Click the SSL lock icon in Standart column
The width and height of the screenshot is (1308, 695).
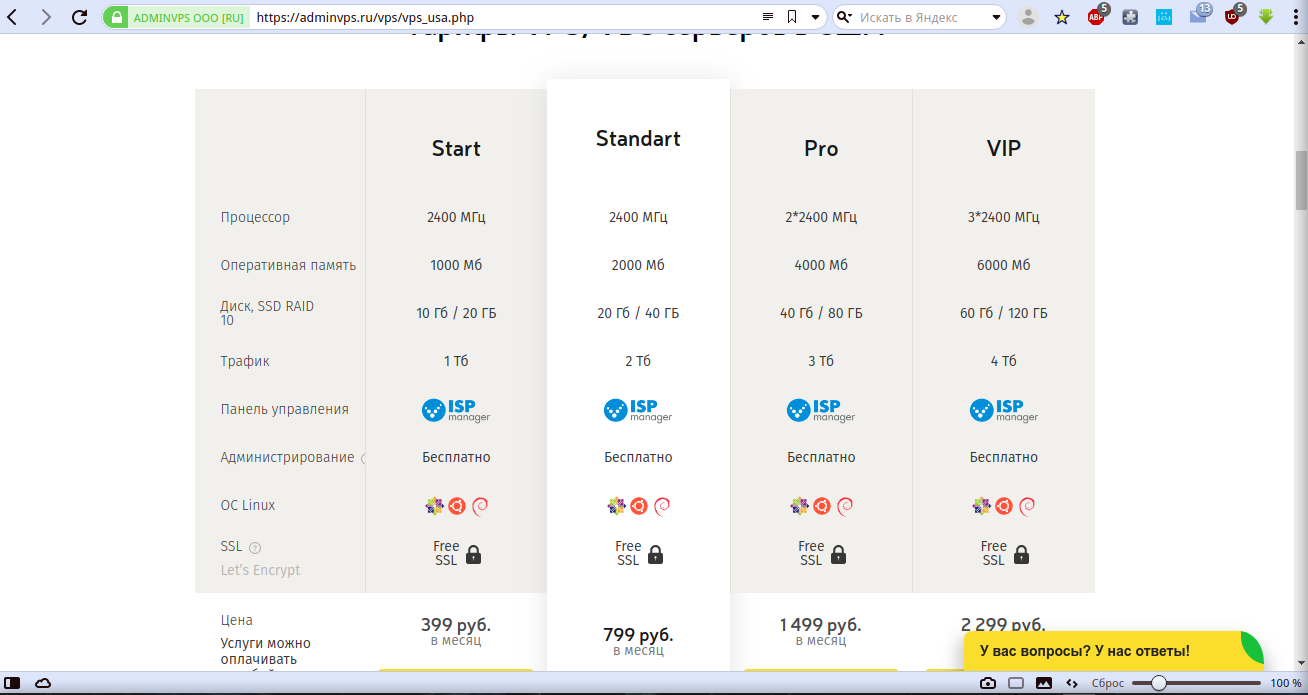pyautogui.click(x=656, y=554)
